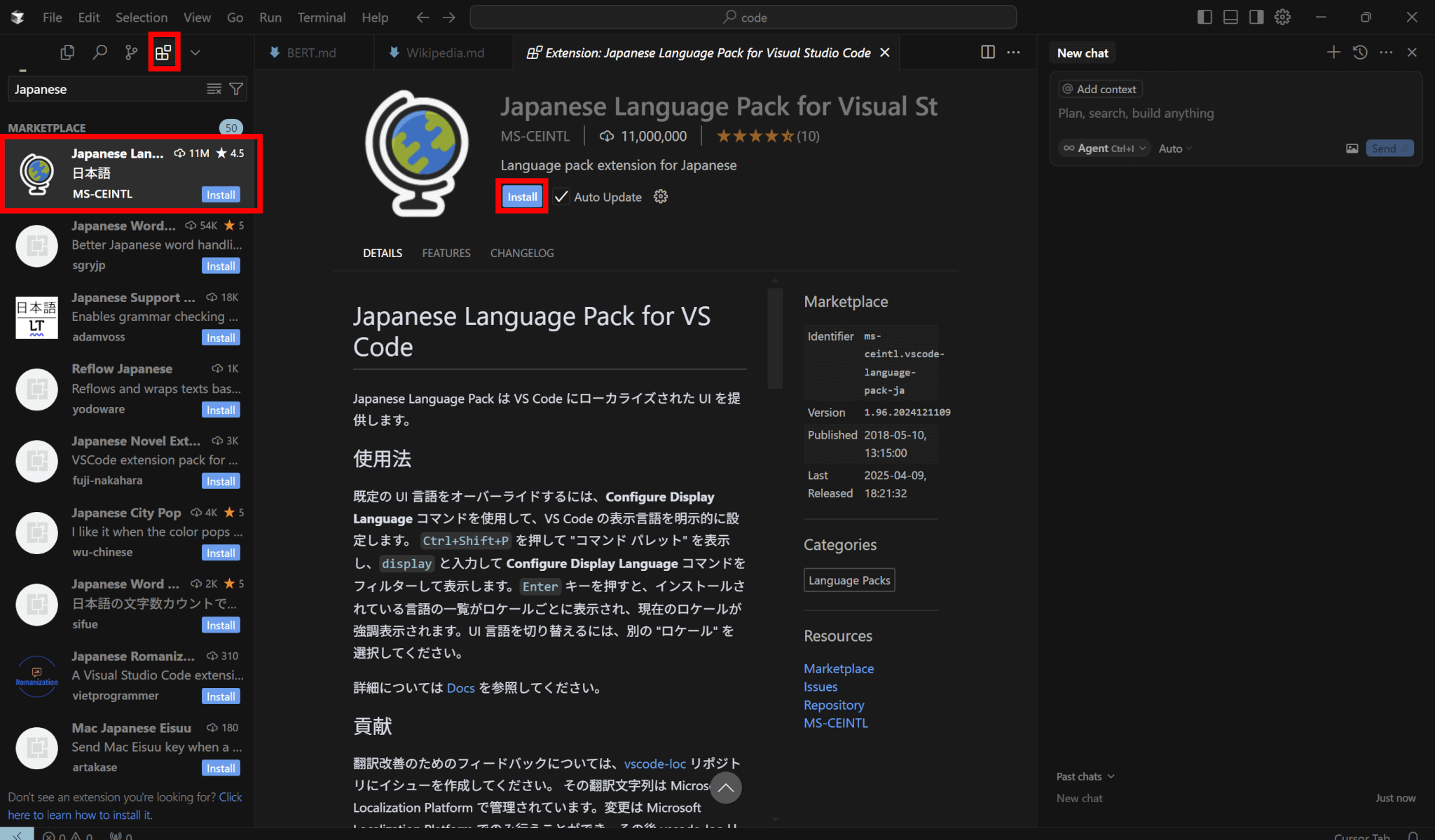Open the MS-CEINTL publisher link under Resources

(x=836, y=723)
